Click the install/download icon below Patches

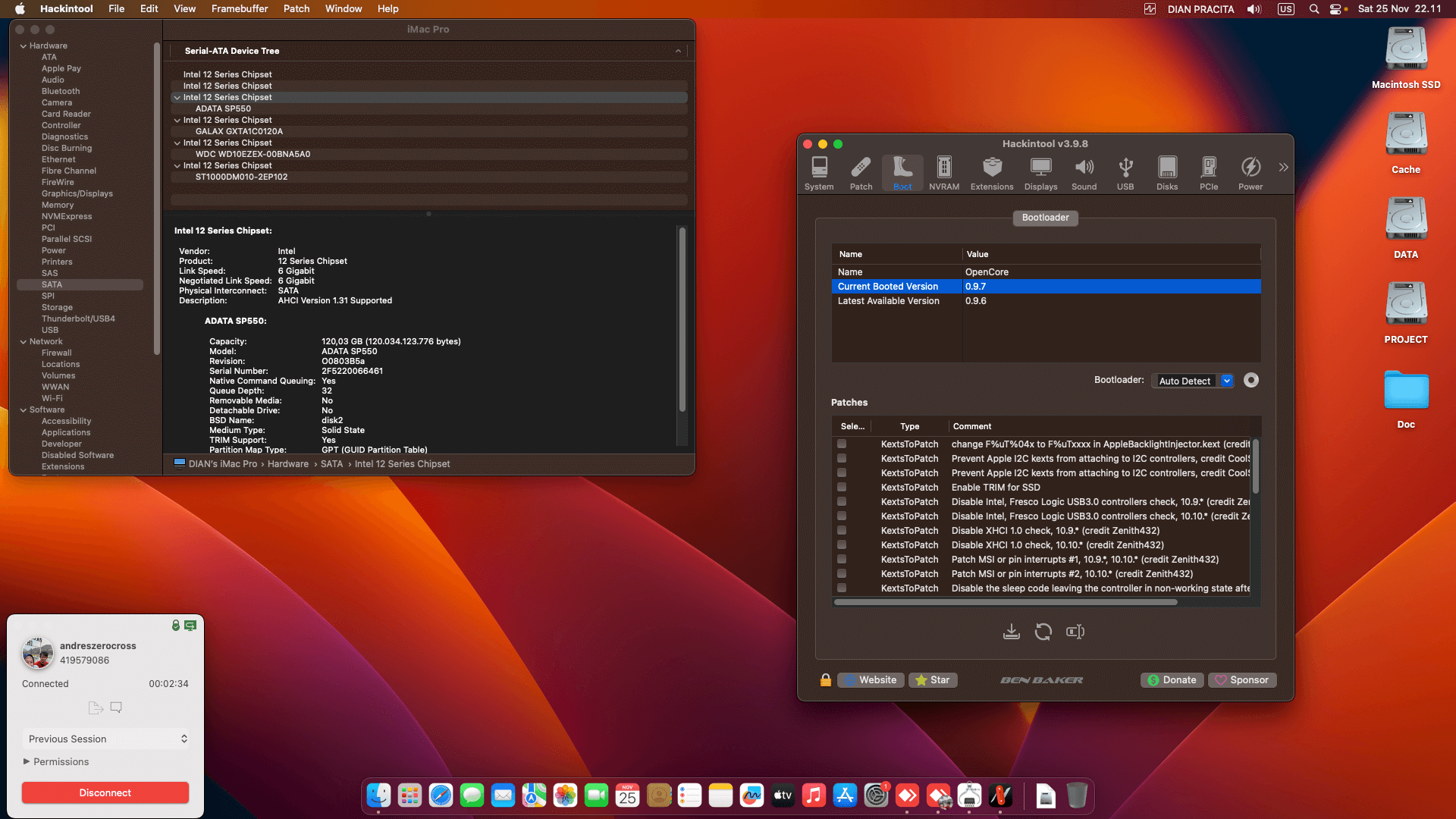[x=1012, y=632]
